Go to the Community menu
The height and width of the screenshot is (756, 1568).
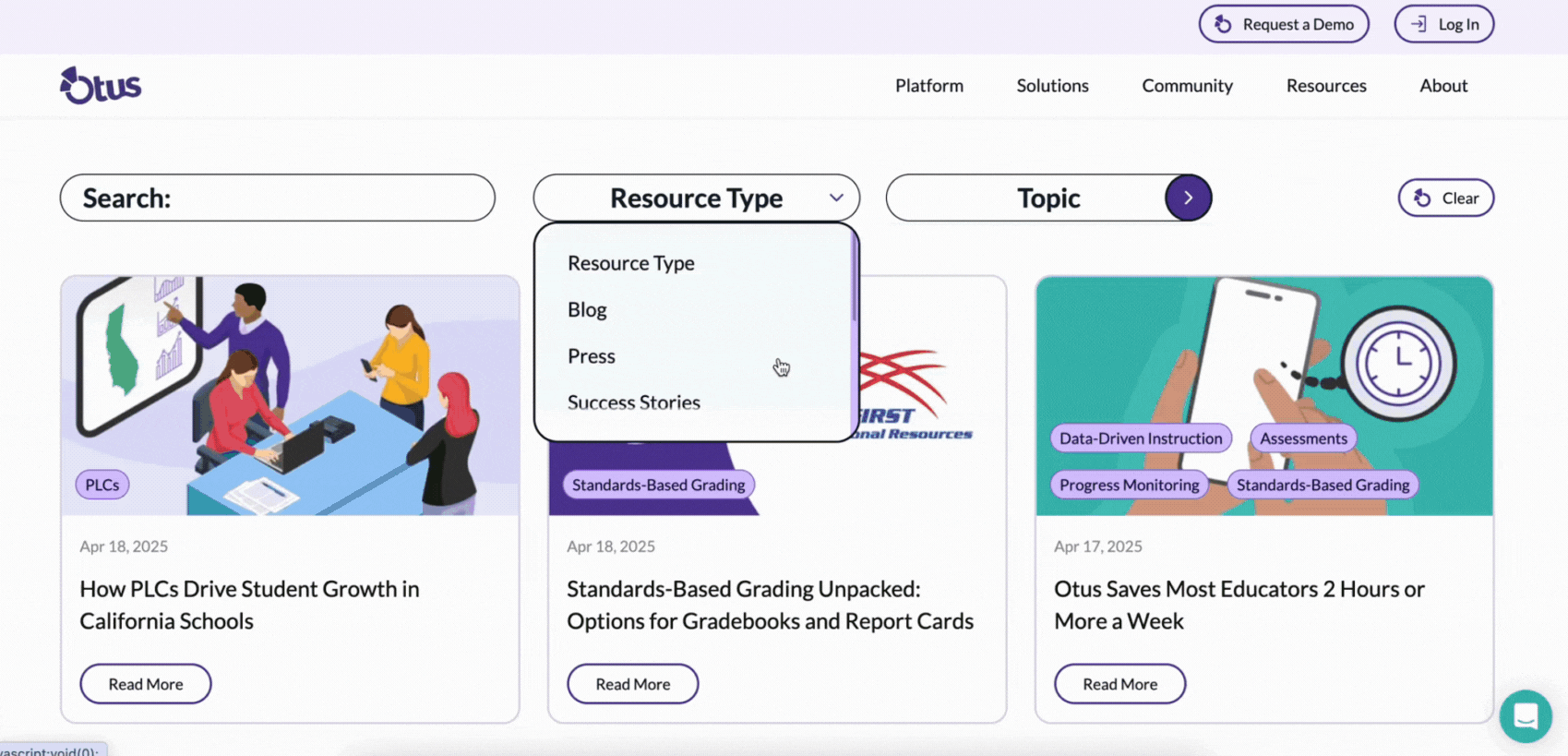[x=1187, y=86]
